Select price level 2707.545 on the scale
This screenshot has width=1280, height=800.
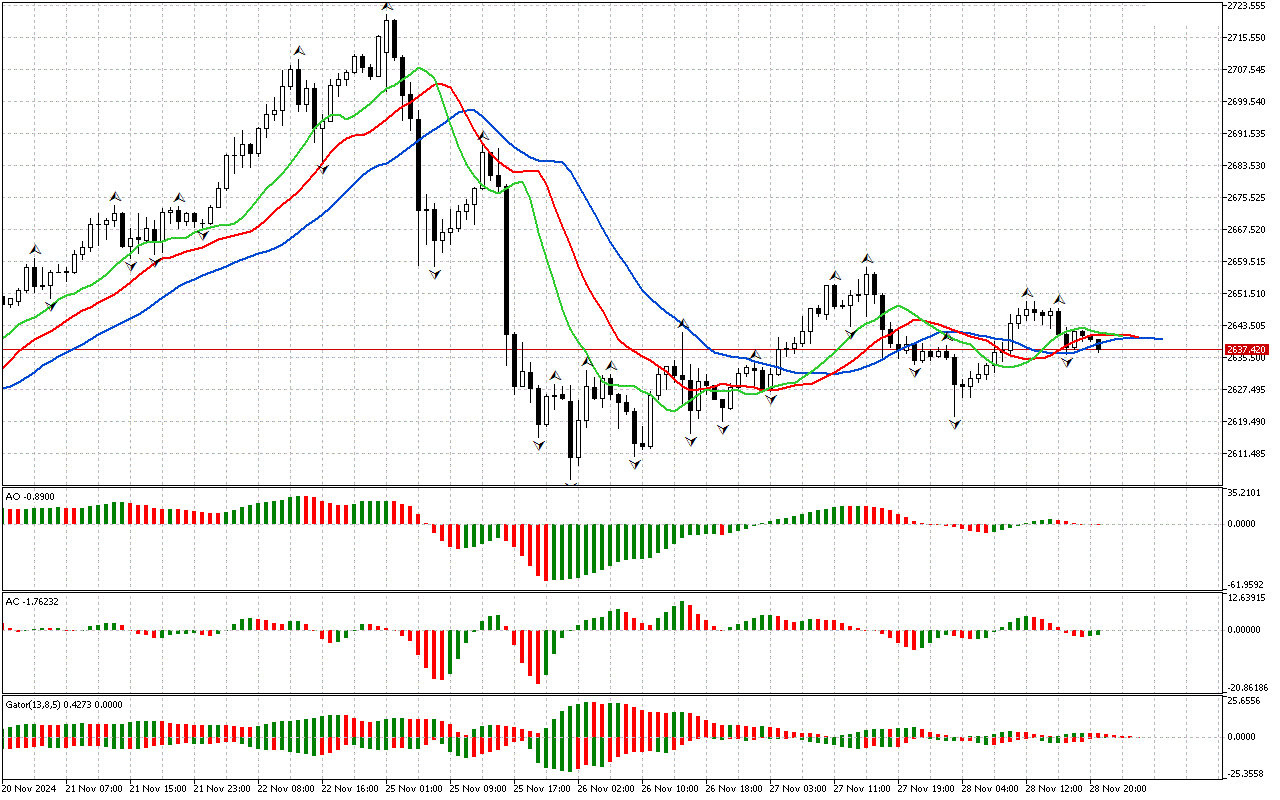point(1246,70)
